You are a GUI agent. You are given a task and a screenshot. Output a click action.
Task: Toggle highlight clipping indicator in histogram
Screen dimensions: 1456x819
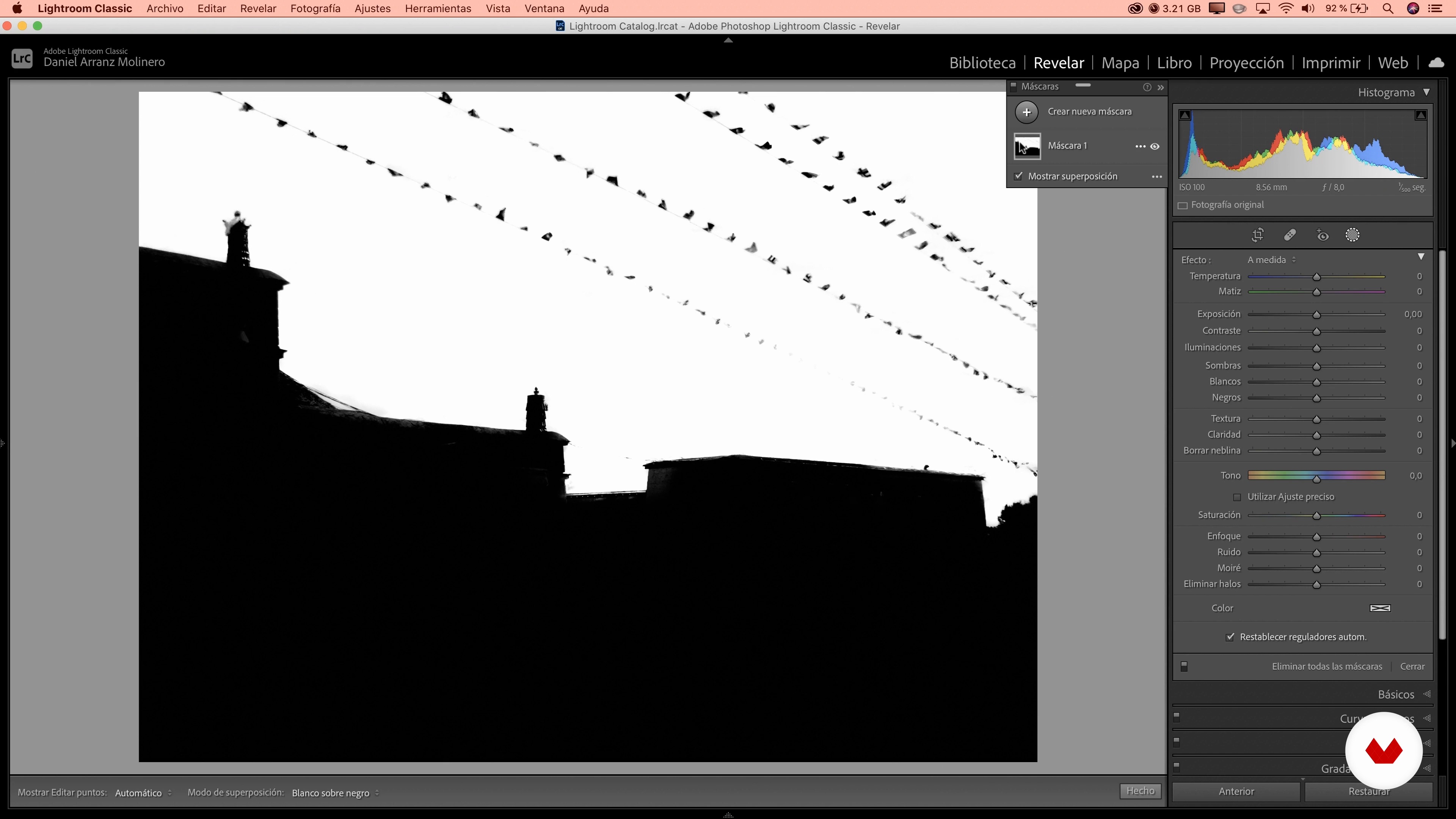(1420, 115)
